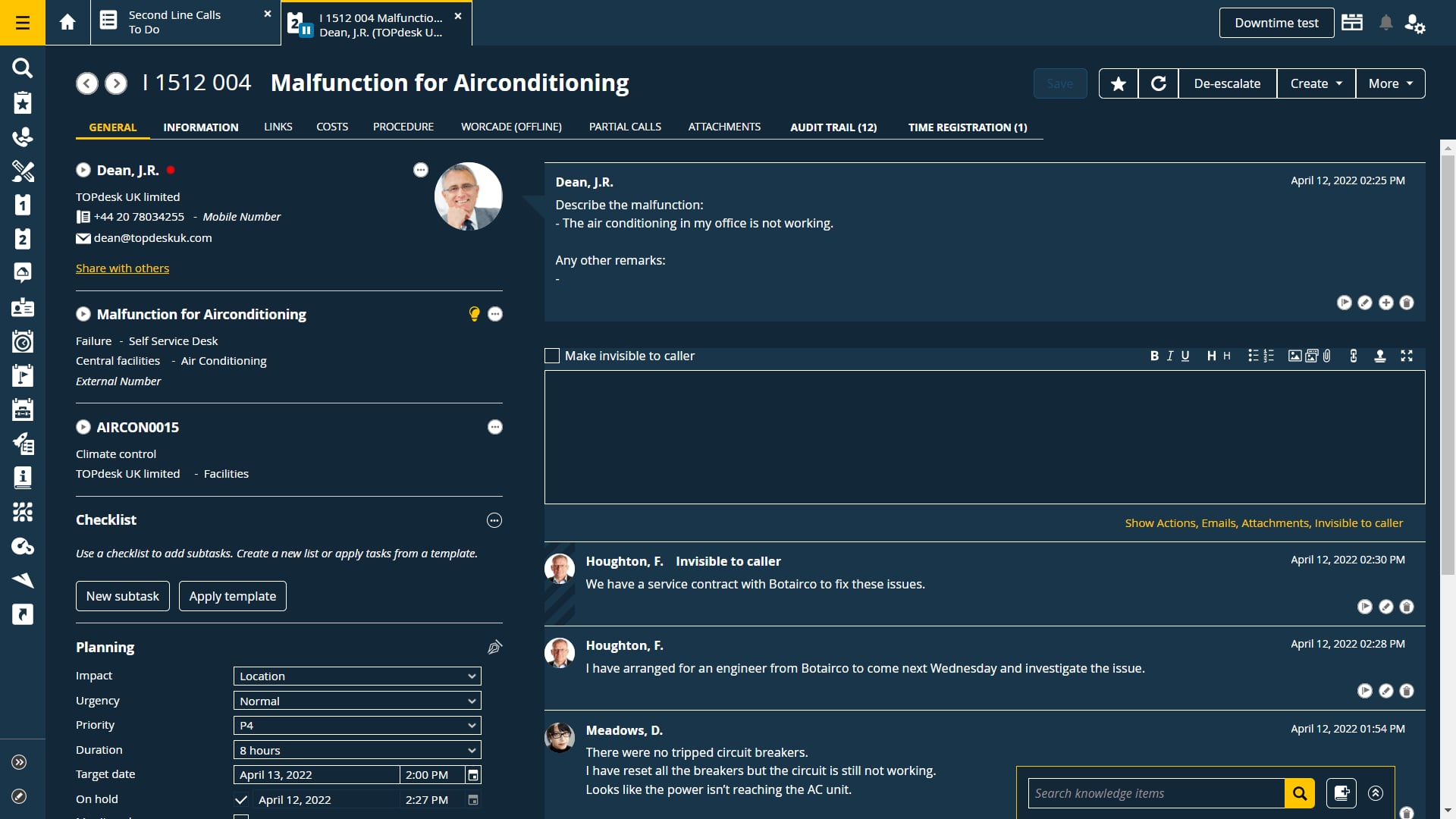
Task: Open the Impact dropdown
Action: tap(357, 676)
